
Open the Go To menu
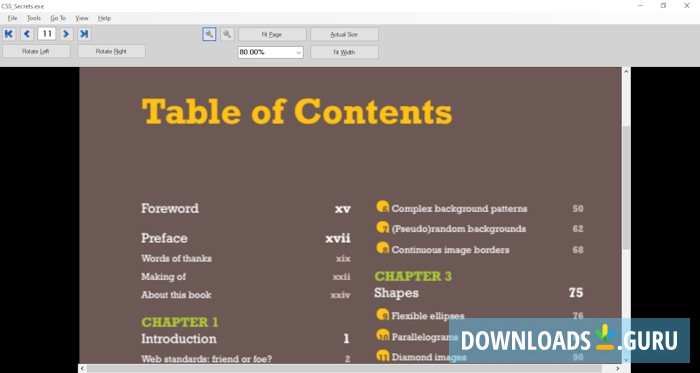[x=58, y=18]
